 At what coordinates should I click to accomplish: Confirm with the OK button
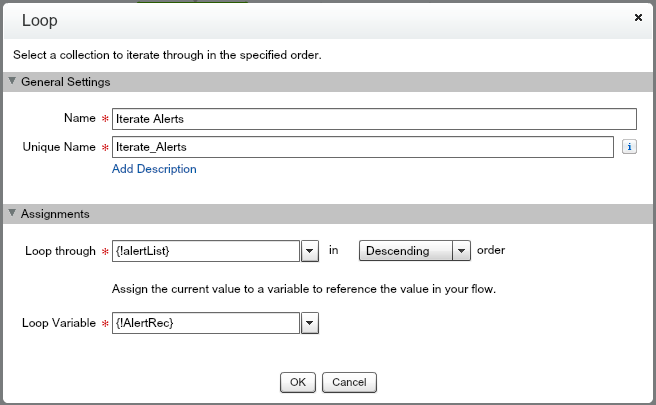pyautogui.click(x=298, y=382)
